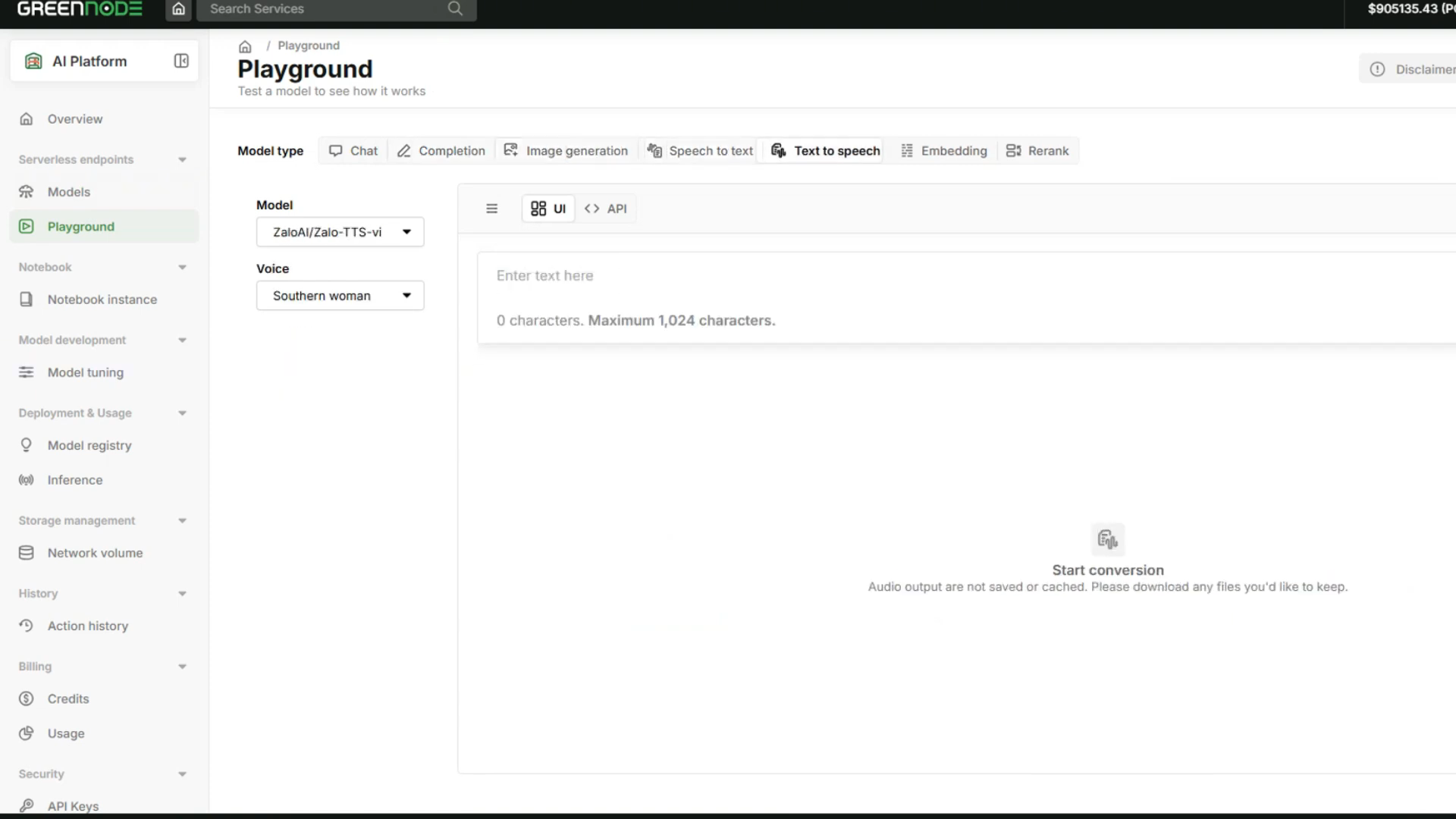The width and height of the screenshot is (1456, 819).
Task: Select the Chat model type tab
Action: (x=353, y=151)
